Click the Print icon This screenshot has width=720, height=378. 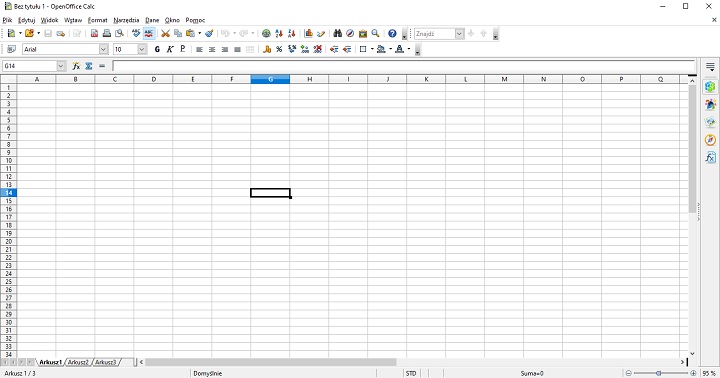pyautogui.click(x=107, y=34)
